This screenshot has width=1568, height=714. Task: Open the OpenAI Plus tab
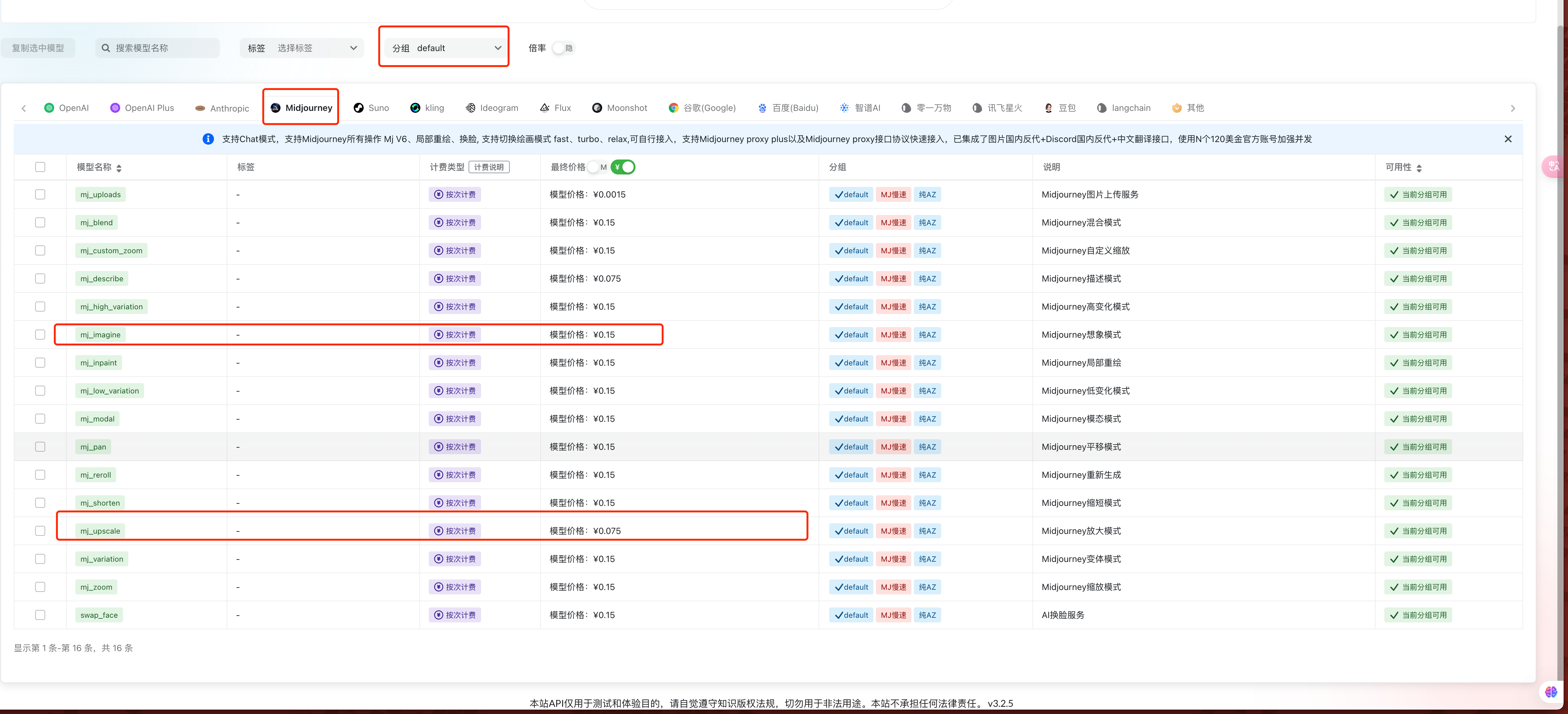tap(142, 108)
